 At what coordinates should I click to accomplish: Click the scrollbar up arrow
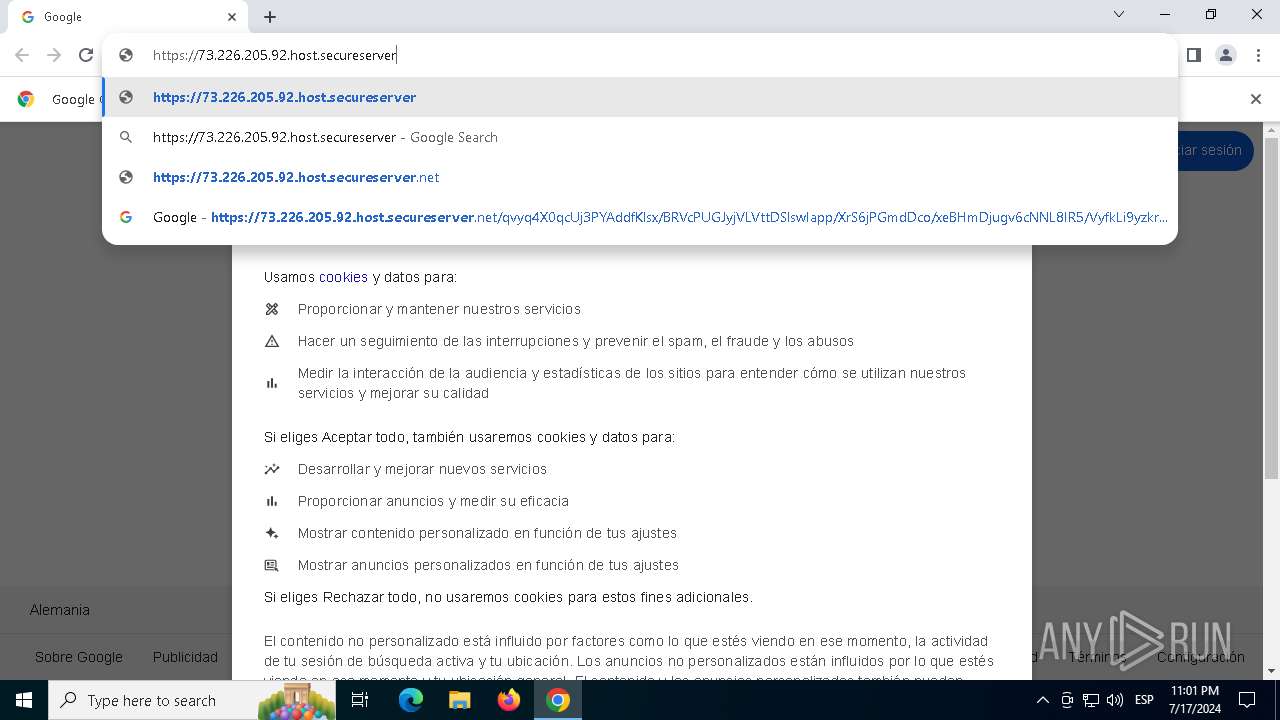1271,130
